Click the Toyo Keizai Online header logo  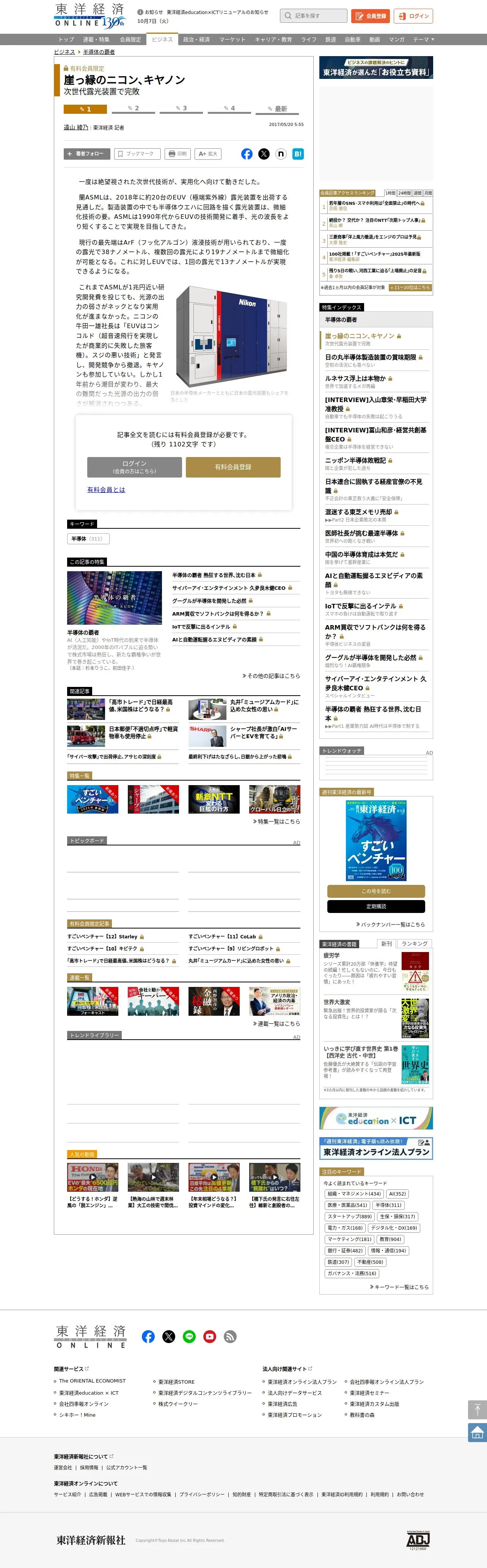coord(90,16)
